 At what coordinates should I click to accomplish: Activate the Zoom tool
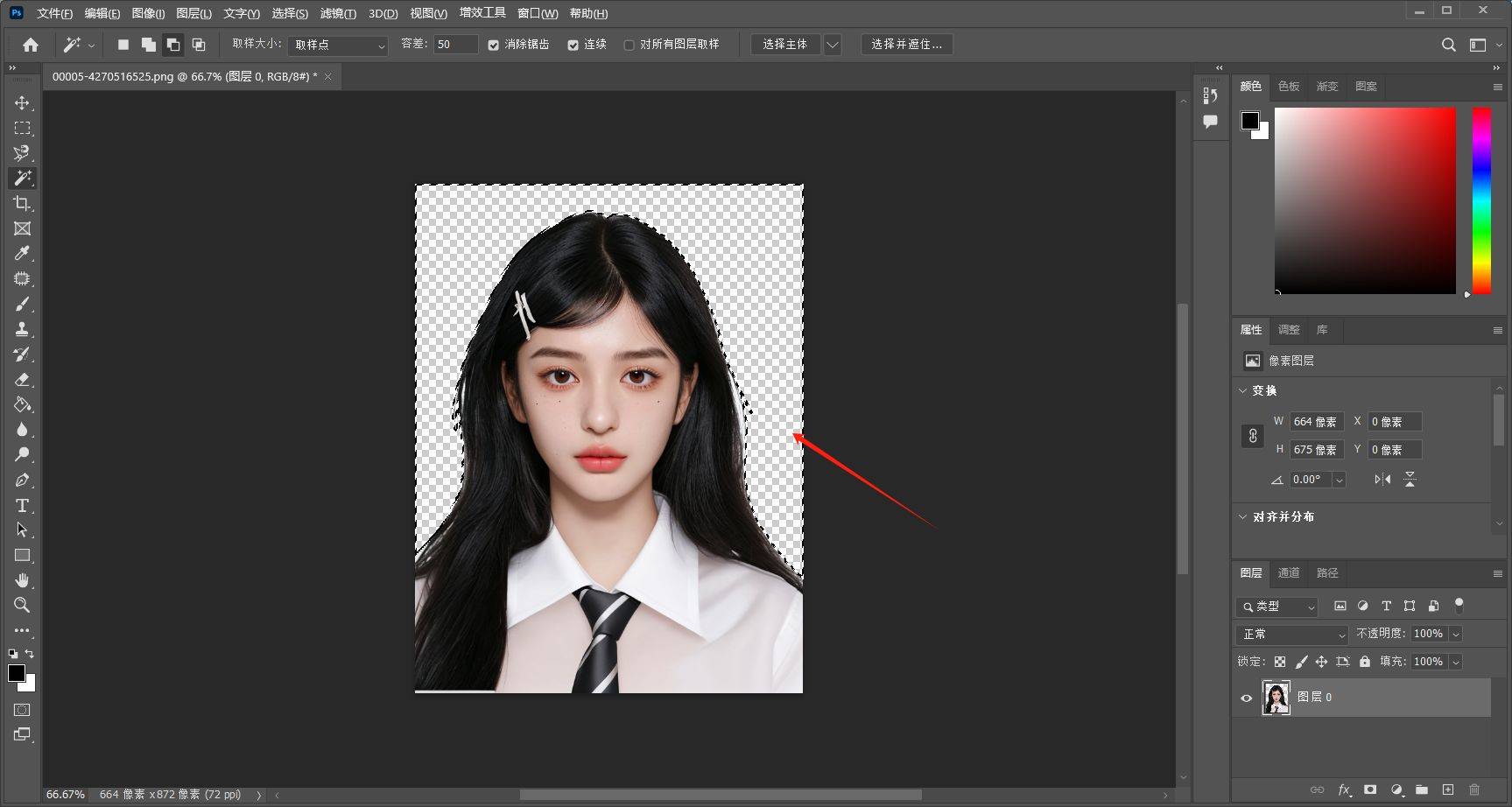tap(22, 605)
